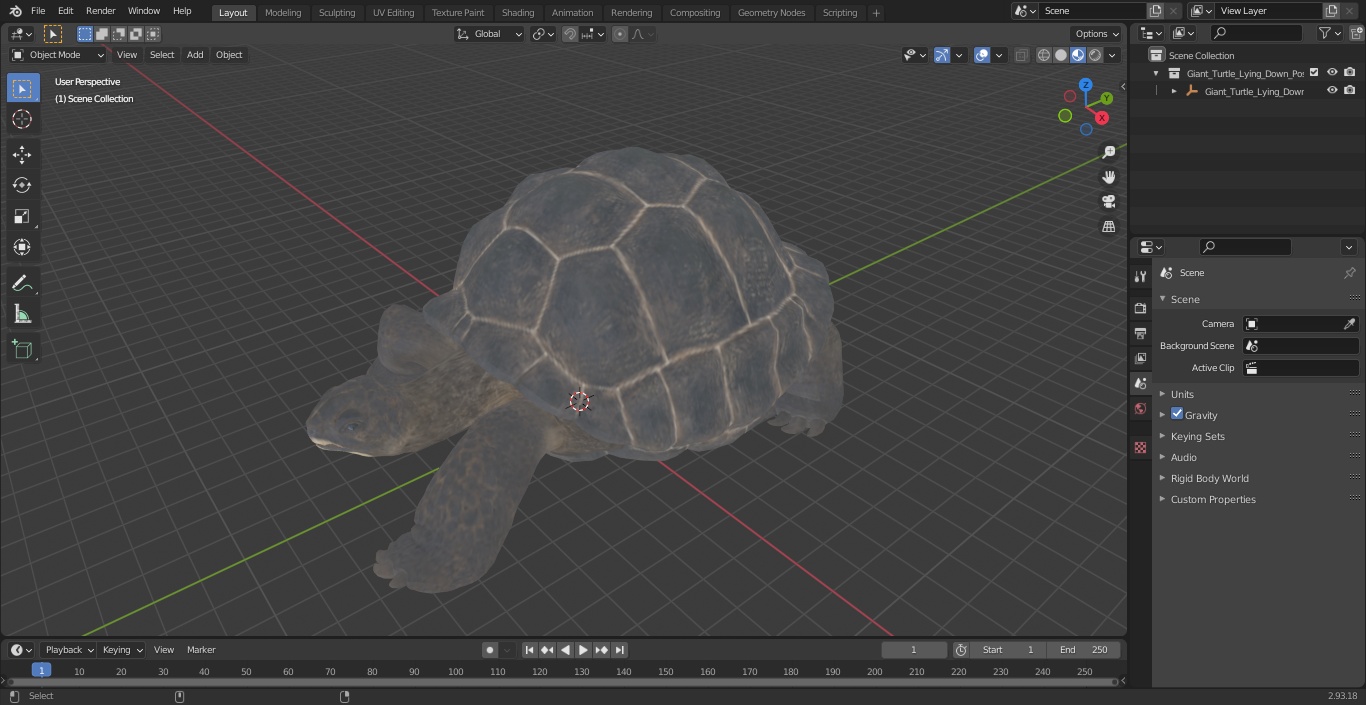The width and height of the screenshot is (1366, 705).
Task: Click the outliner search field
Action: click(1255, 33)
